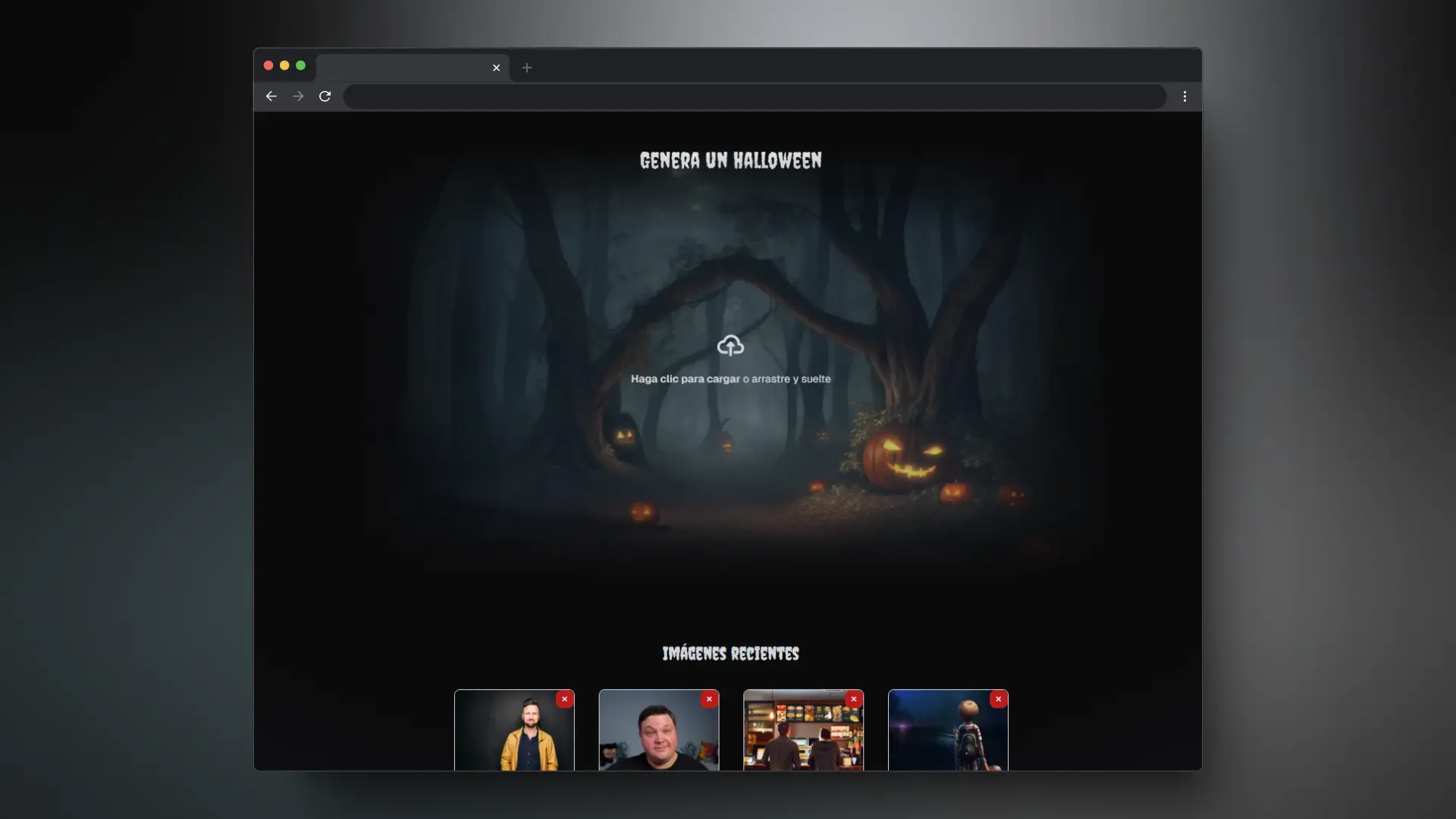This screenshot has width=1456, height=819.
Task: Click the upload cloud icon
Action: point(729,345)
